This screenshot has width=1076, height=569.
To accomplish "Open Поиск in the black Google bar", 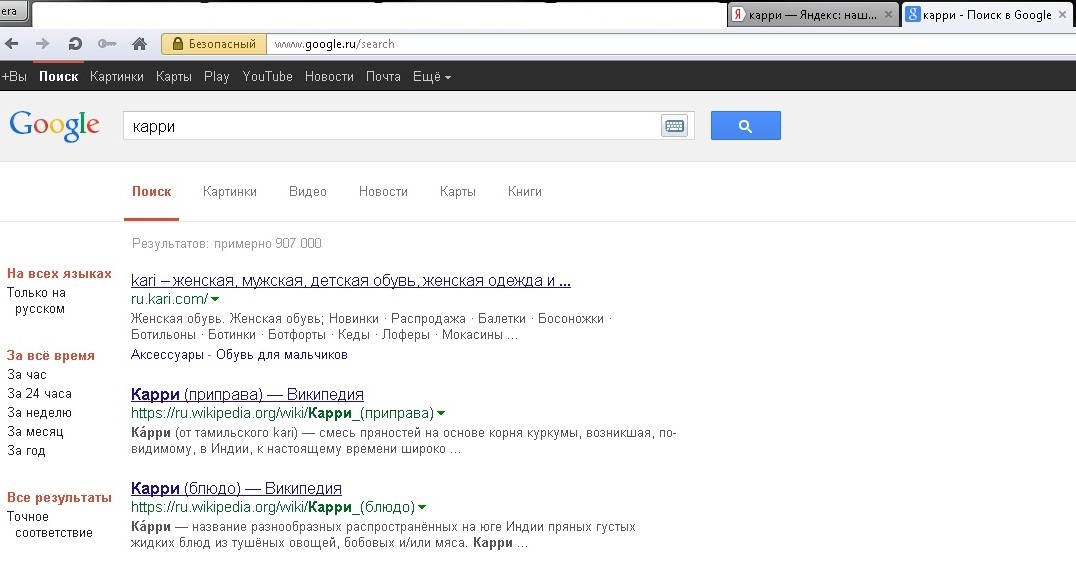I will [x=58, y=76].
